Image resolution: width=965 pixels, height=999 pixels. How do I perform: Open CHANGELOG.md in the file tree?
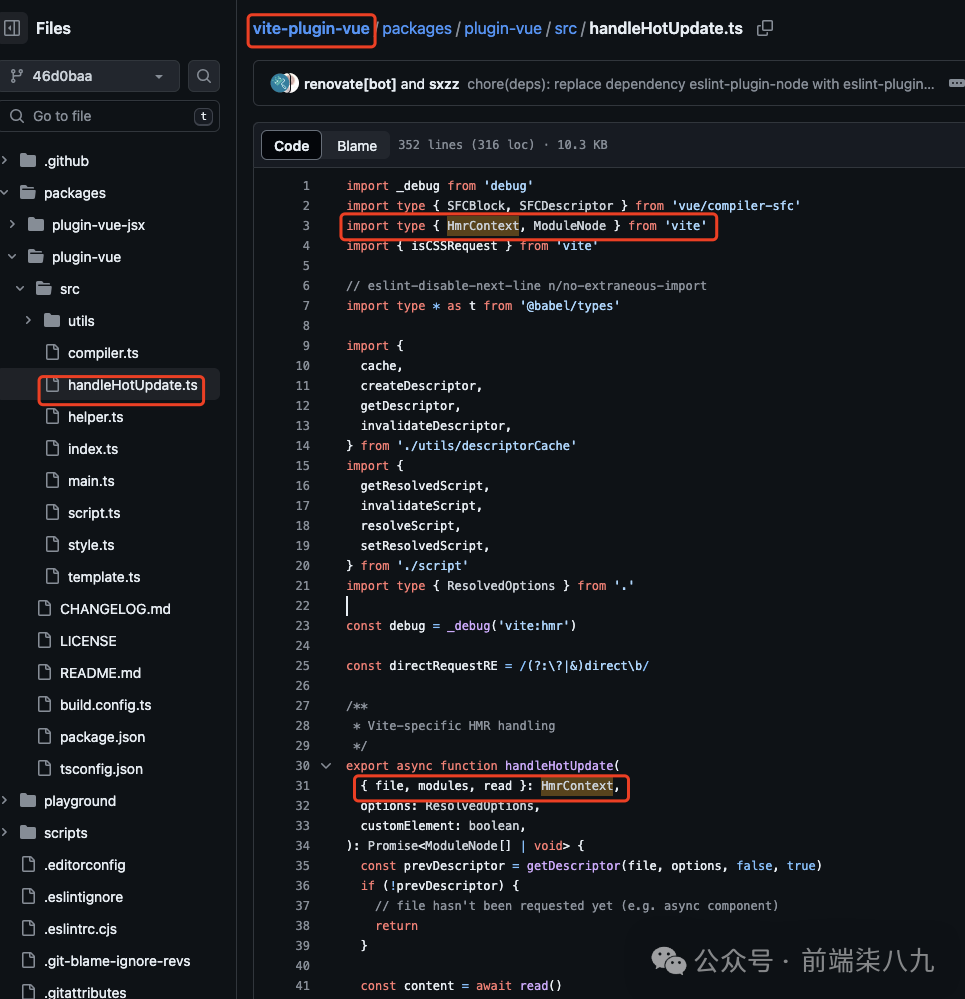[x=115, y=609]
